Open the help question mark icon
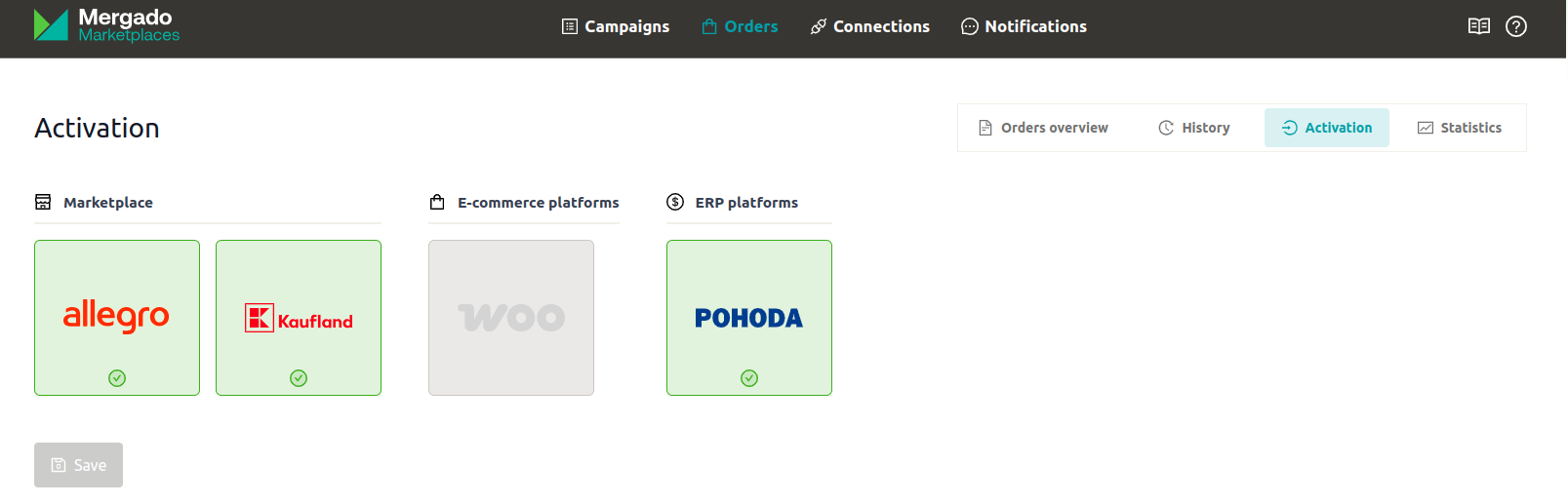This screenshot has width=1568, height=504. (1515, 26)
